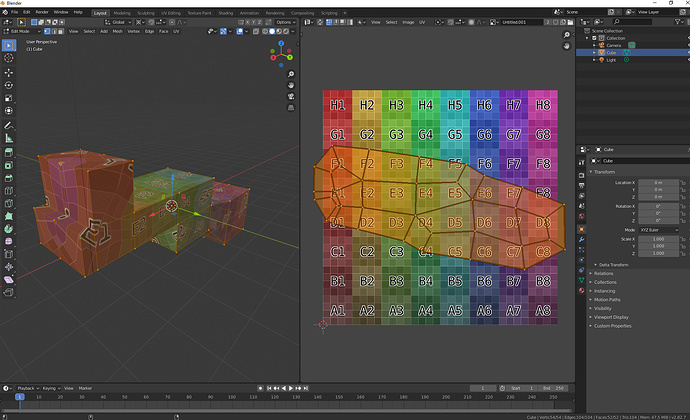This screenshot has width=690, height=420.
Task: Switch to the Sculpting workspace tab
Action: (146, 13)
